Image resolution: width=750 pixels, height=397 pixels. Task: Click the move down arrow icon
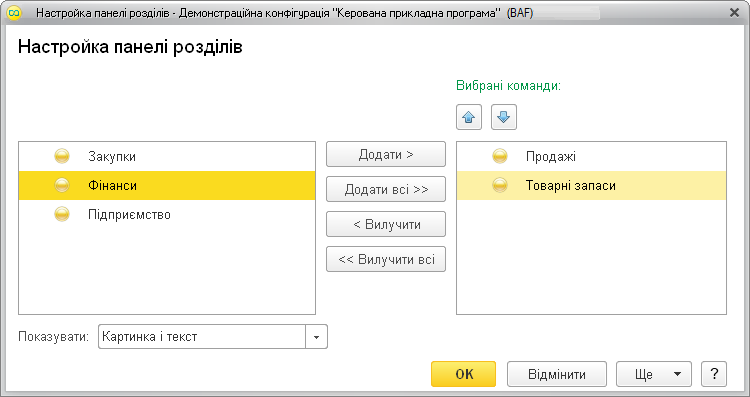(x=504, y=117)
